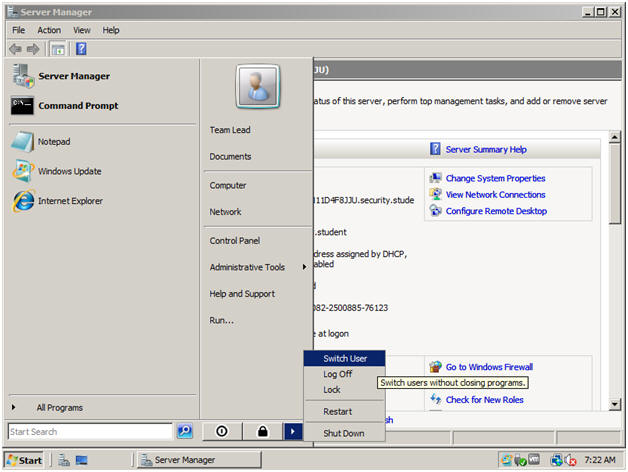The image size is (628, 472).
Task: Click the scrollbar down arrow
Action: tap(614, 404)
